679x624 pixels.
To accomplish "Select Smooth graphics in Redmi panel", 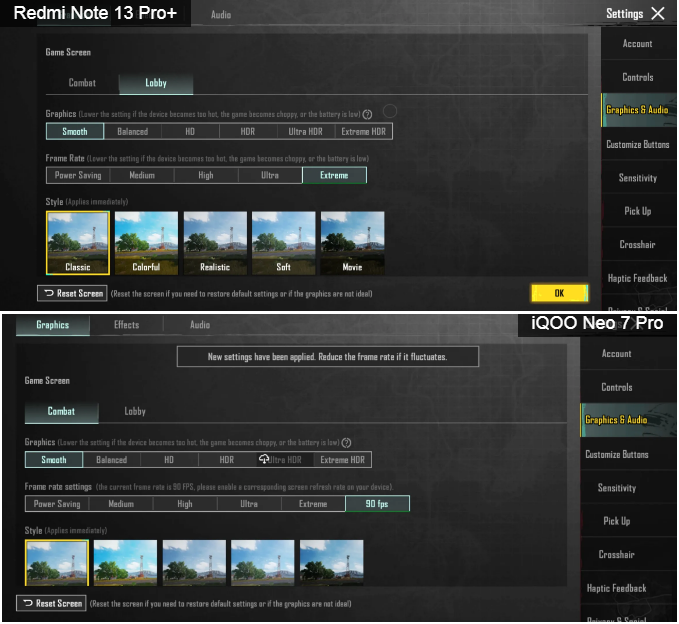I will 75,131.
